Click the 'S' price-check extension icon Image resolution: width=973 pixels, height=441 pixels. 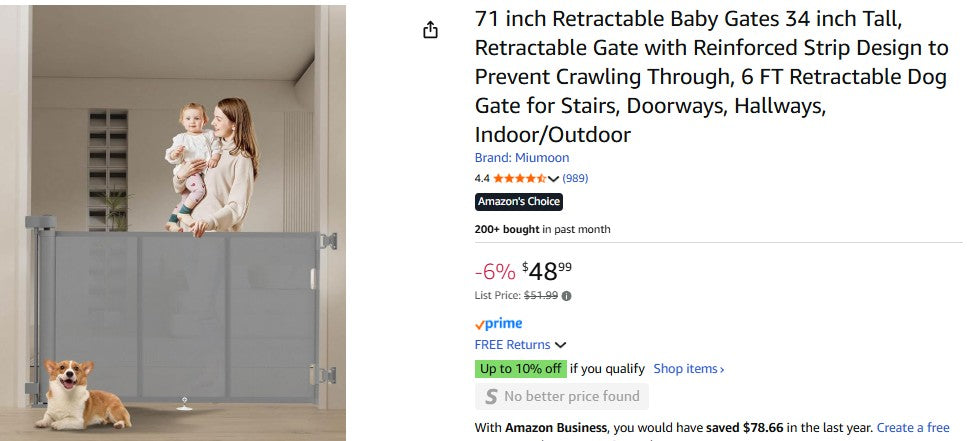491,397
